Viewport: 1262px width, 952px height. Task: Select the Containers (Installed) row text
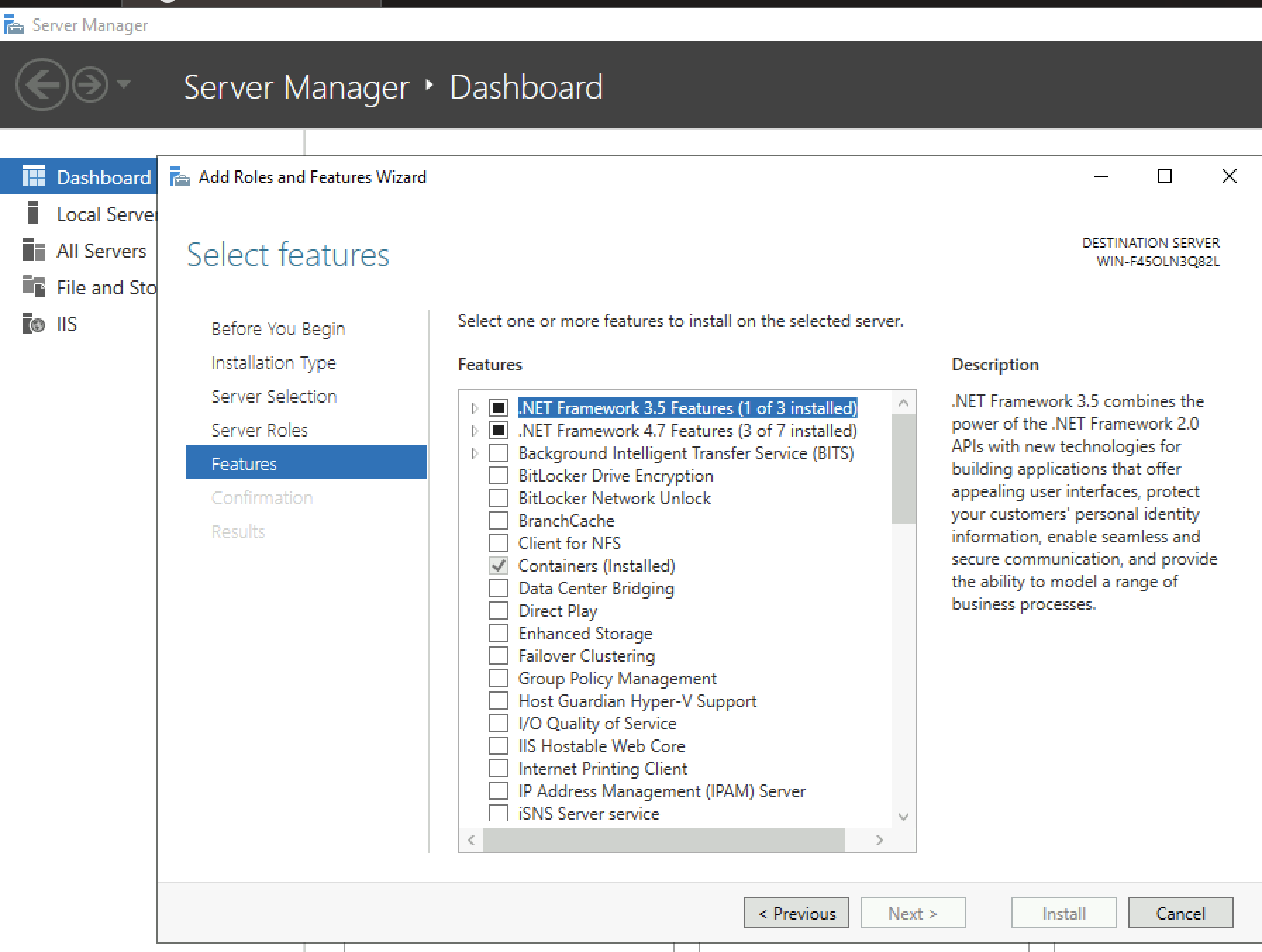point(596,566)
